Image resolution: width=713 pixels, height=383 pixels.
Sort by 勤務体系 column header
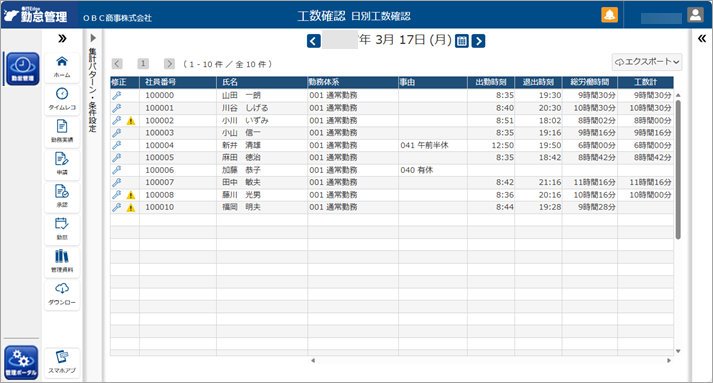(353, 82)
